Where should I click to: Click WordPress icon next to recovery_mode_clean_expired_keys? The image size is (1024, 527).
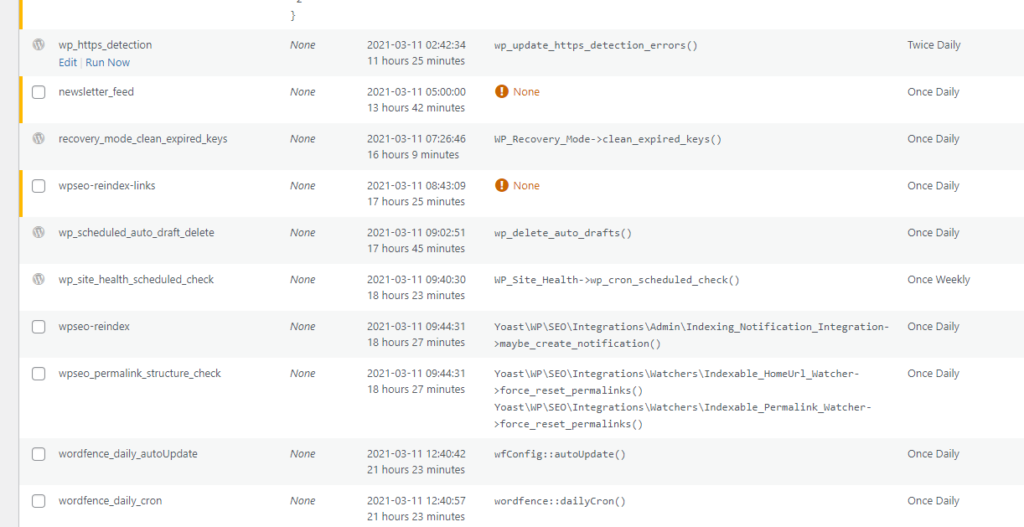coord(39,138)
